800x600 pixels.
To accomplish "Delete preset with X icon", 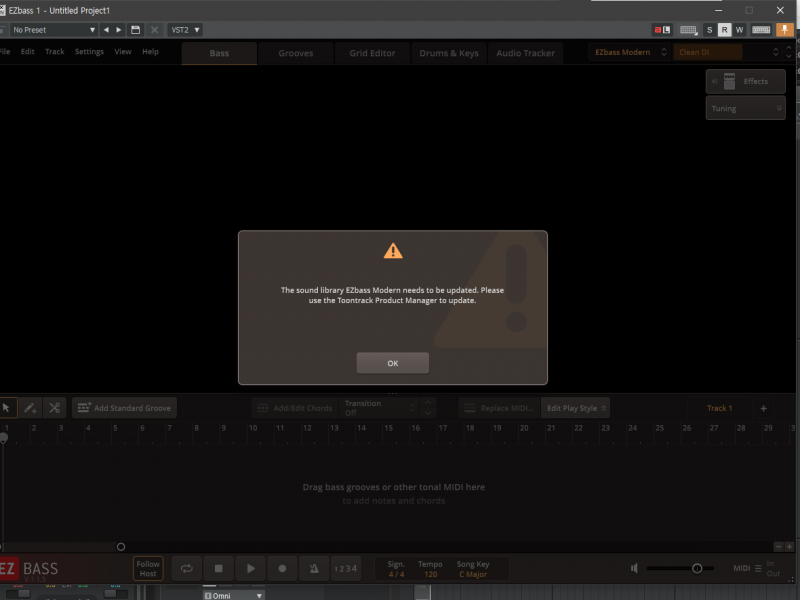I will [154, 30].
